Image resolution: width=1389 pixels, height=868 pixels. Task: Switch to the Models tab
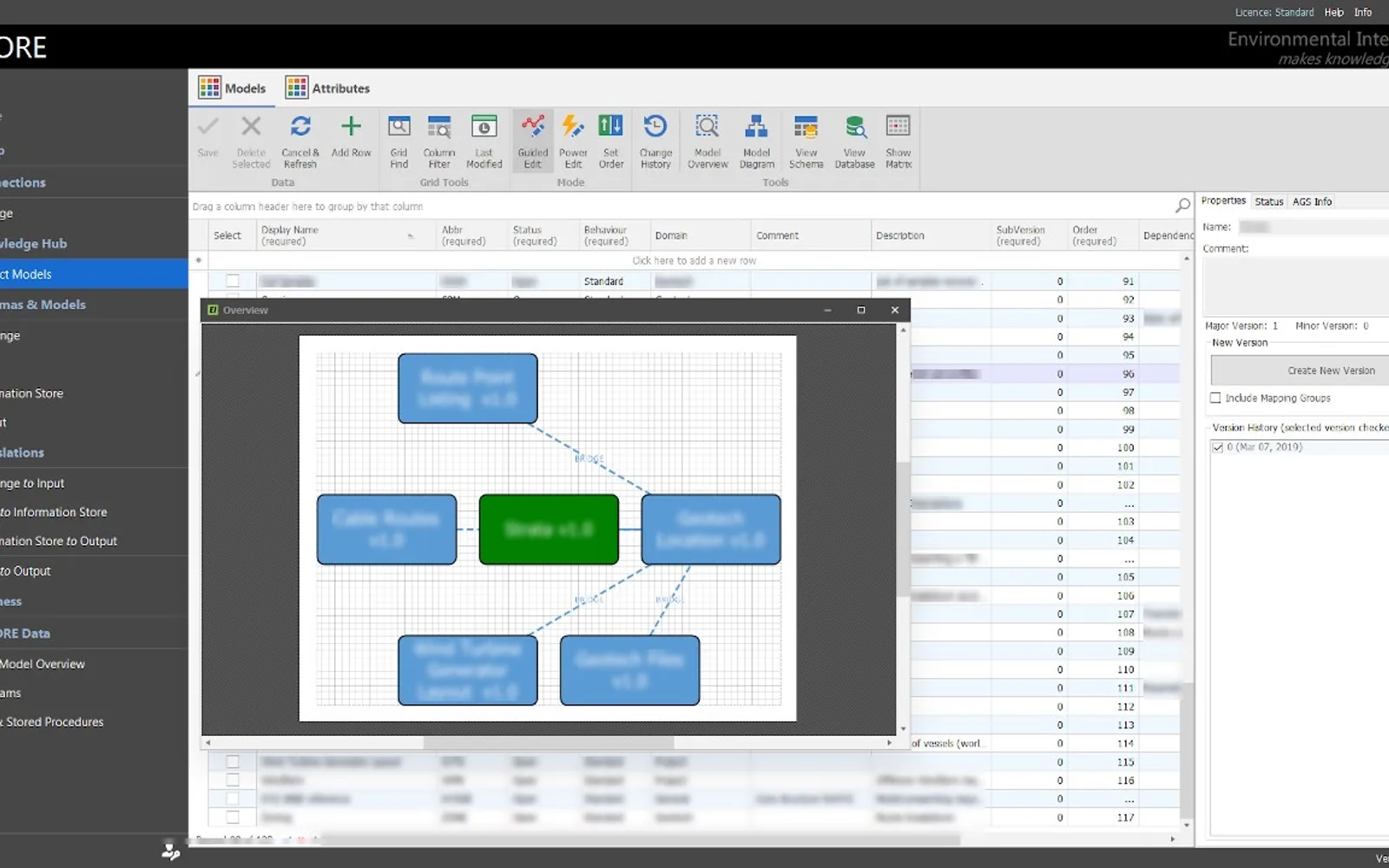point(232,88)
